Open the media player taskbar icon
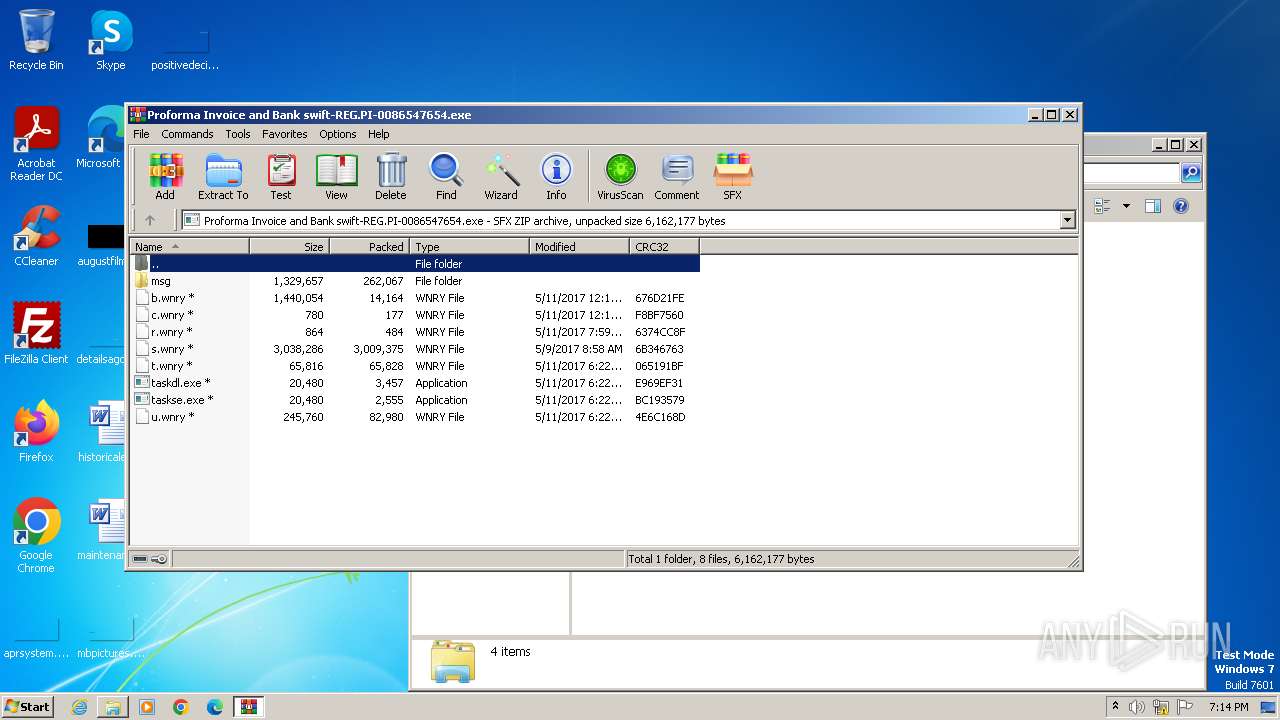 [x=147, y=707]
